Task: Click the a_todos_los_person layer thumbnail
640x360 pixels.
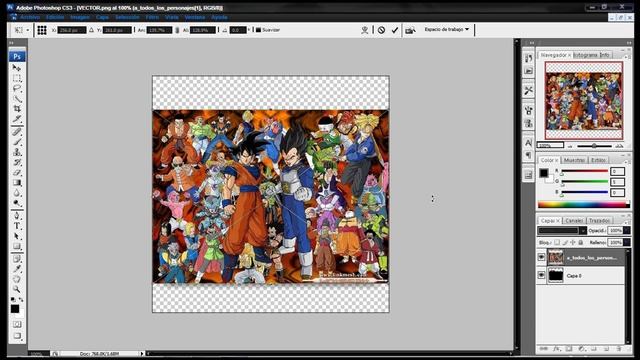Action: (555, 257)
